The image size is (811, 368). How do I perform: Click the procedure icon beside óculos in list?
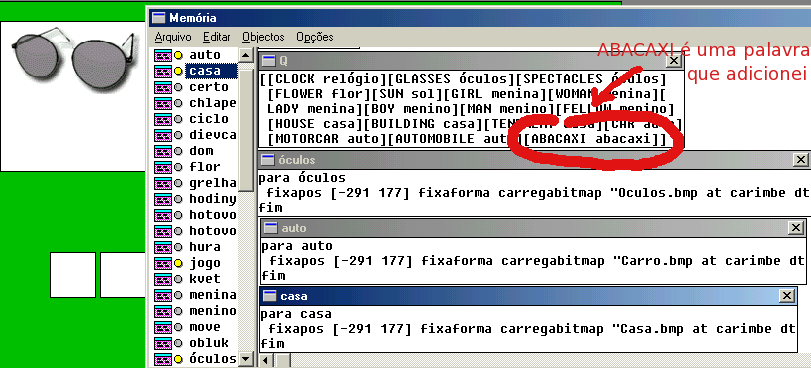tap(162, 359)
